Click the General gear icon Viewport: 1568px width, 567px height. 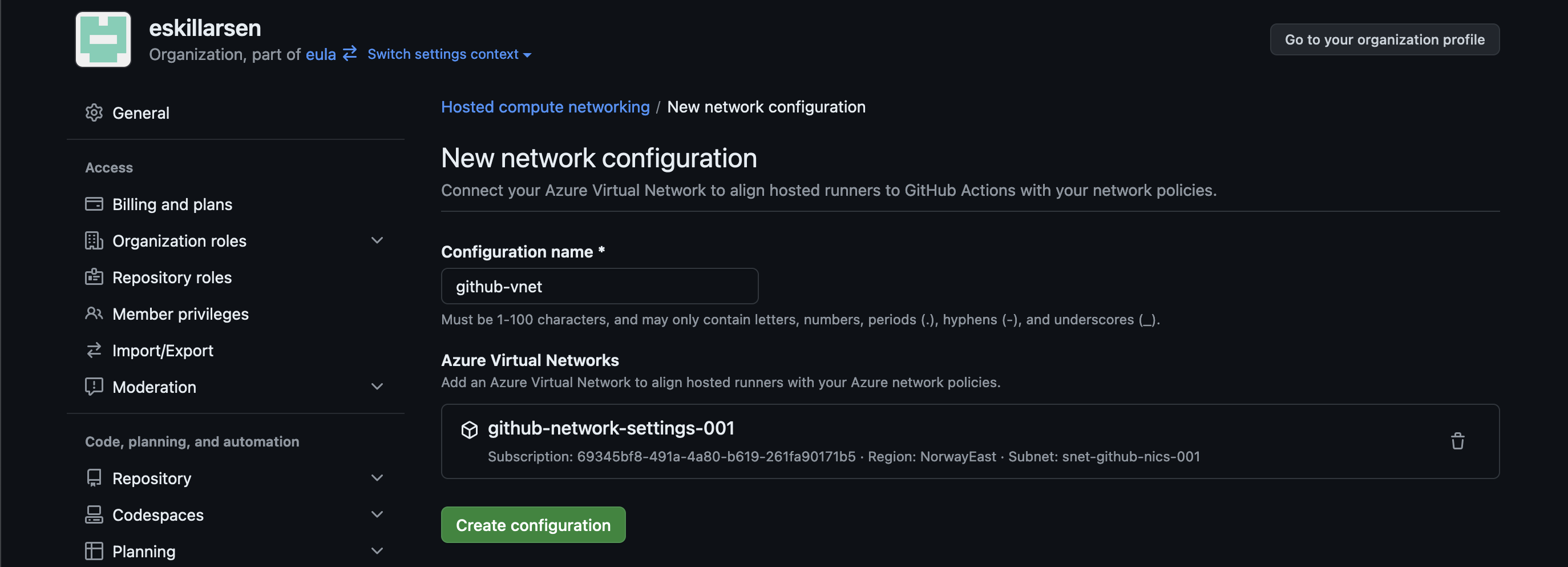point(94,112)
